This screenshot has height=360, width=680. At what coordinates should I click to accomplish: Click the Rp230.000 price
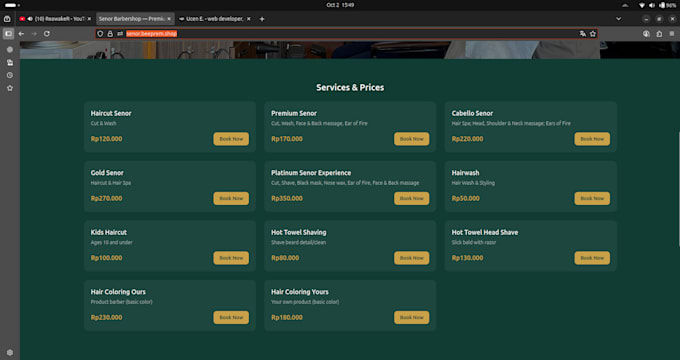point(106,317)
